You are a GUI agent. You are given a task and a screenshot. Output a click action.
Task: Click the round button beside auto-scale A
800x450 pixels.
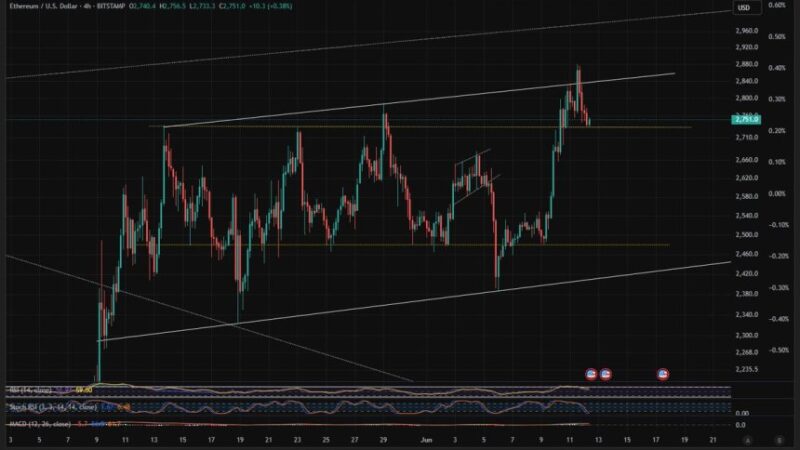[780, 440]
